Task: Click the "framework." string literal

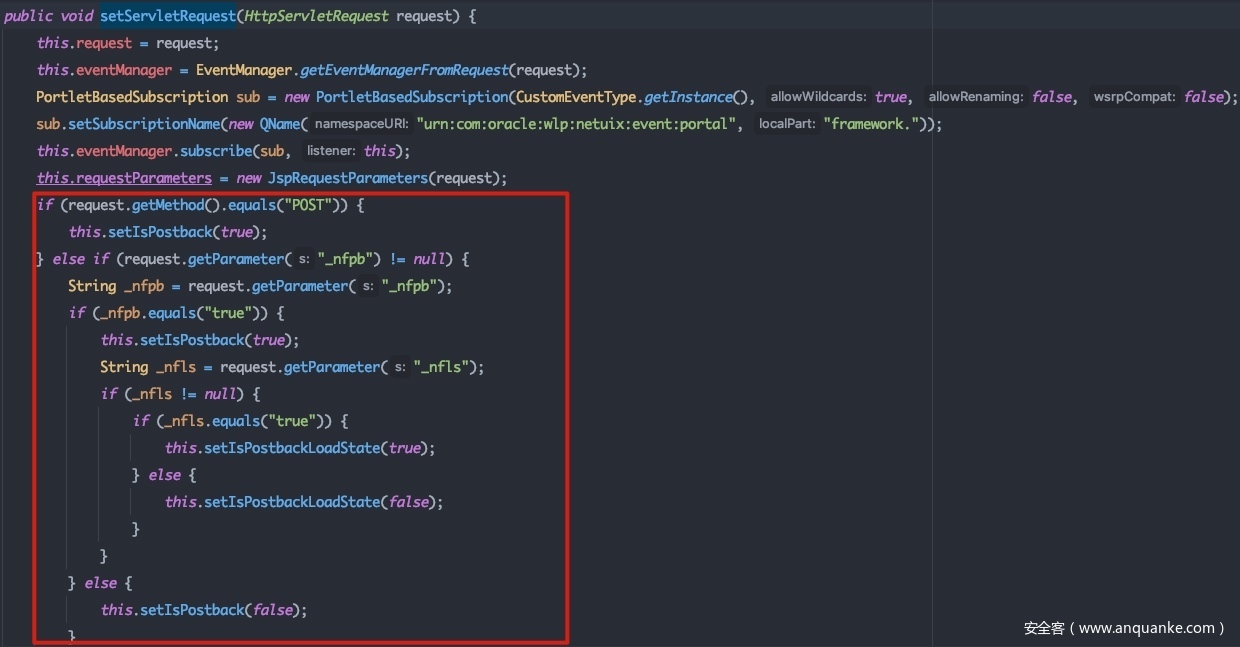Action: [875, 124]
